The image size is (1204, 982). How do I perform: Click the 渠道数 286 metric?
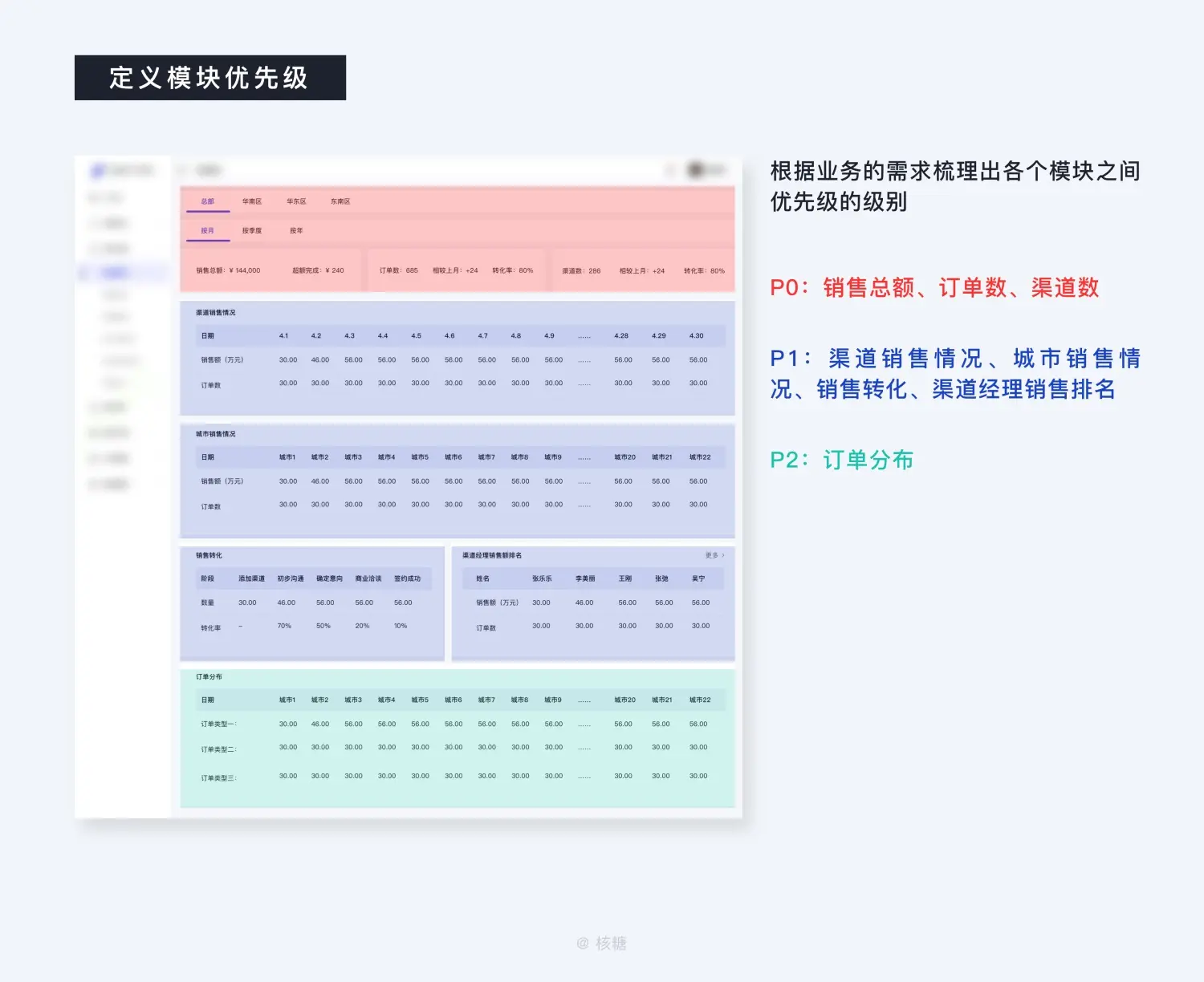pos(581,270)
